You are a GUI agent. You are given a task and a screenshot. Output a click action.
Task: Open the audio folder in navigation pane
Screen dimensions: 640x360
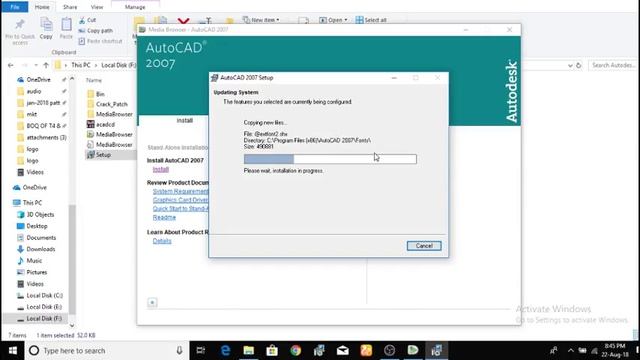click(x=29, y=91)
